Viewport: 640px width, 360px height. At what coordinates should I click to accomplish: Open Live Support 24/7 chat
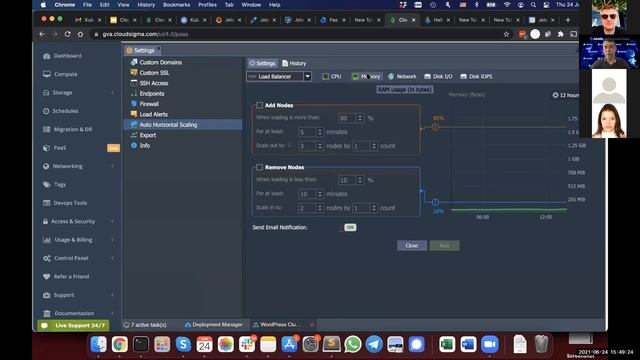pyautogui.click(x=73, y=325)
